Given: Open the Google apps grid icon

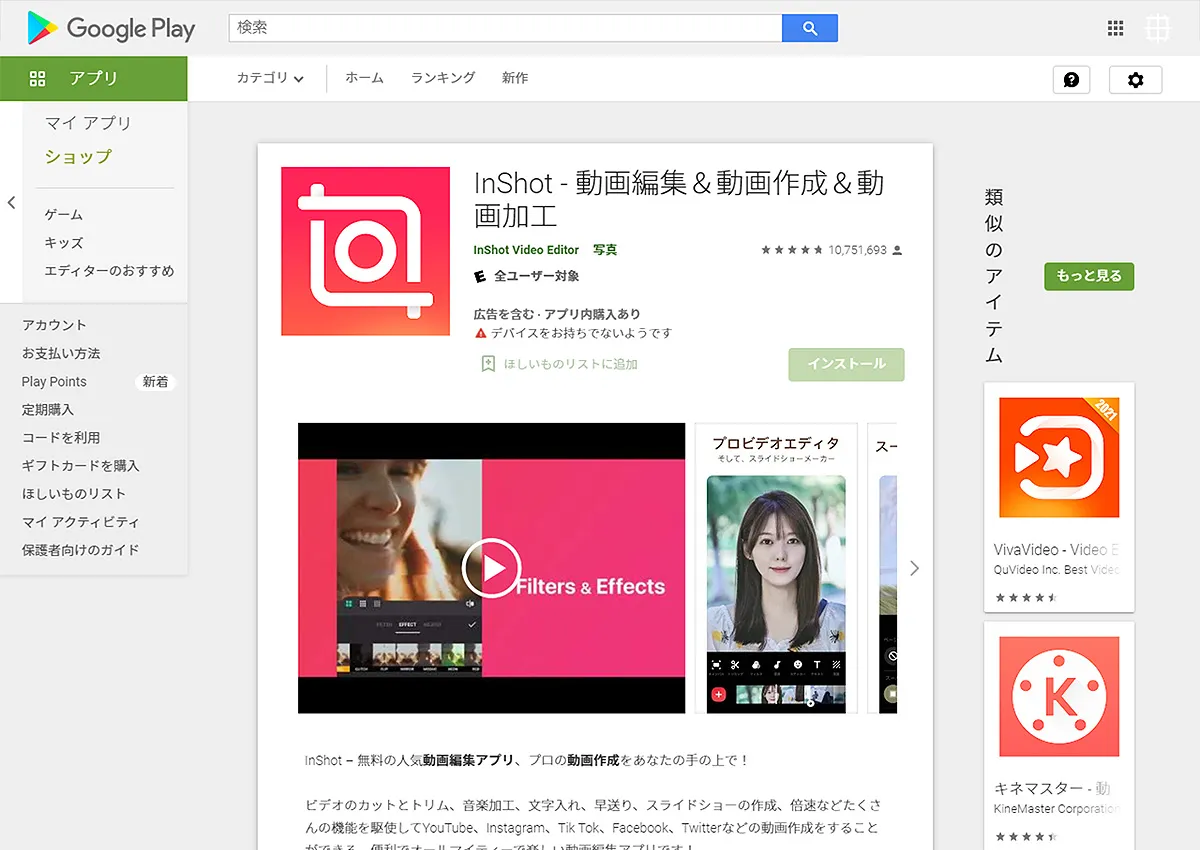Looking at the screenshot, I should pyautogui.click(x=1115, y=28).
